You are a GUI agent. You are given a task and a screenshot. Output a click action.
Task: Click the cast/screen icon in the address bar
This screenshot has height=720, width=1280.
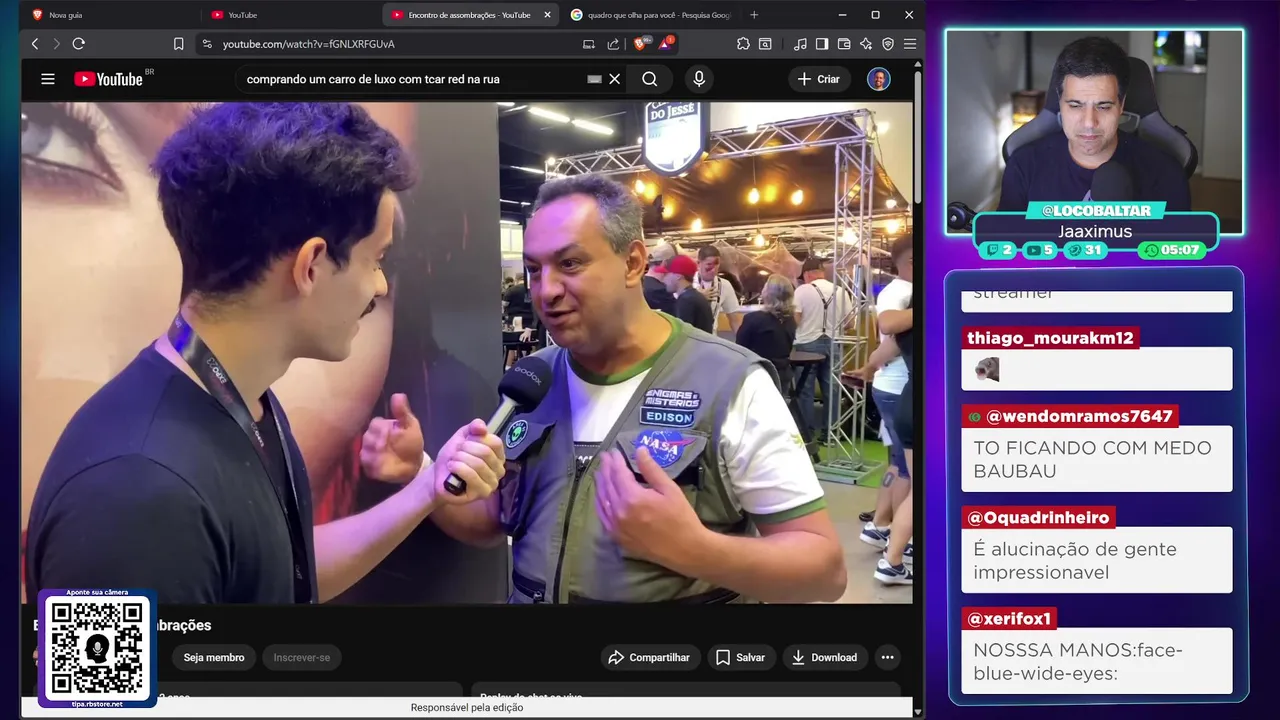click(x=589, y=44)
